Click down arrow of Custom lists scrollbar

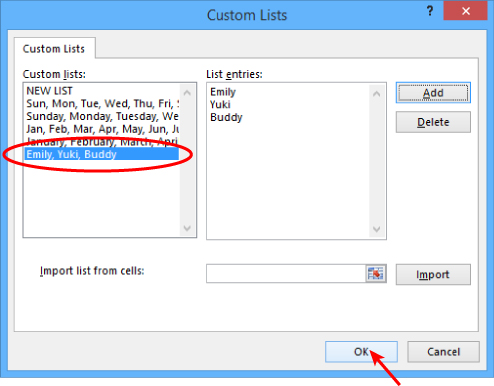187,228
